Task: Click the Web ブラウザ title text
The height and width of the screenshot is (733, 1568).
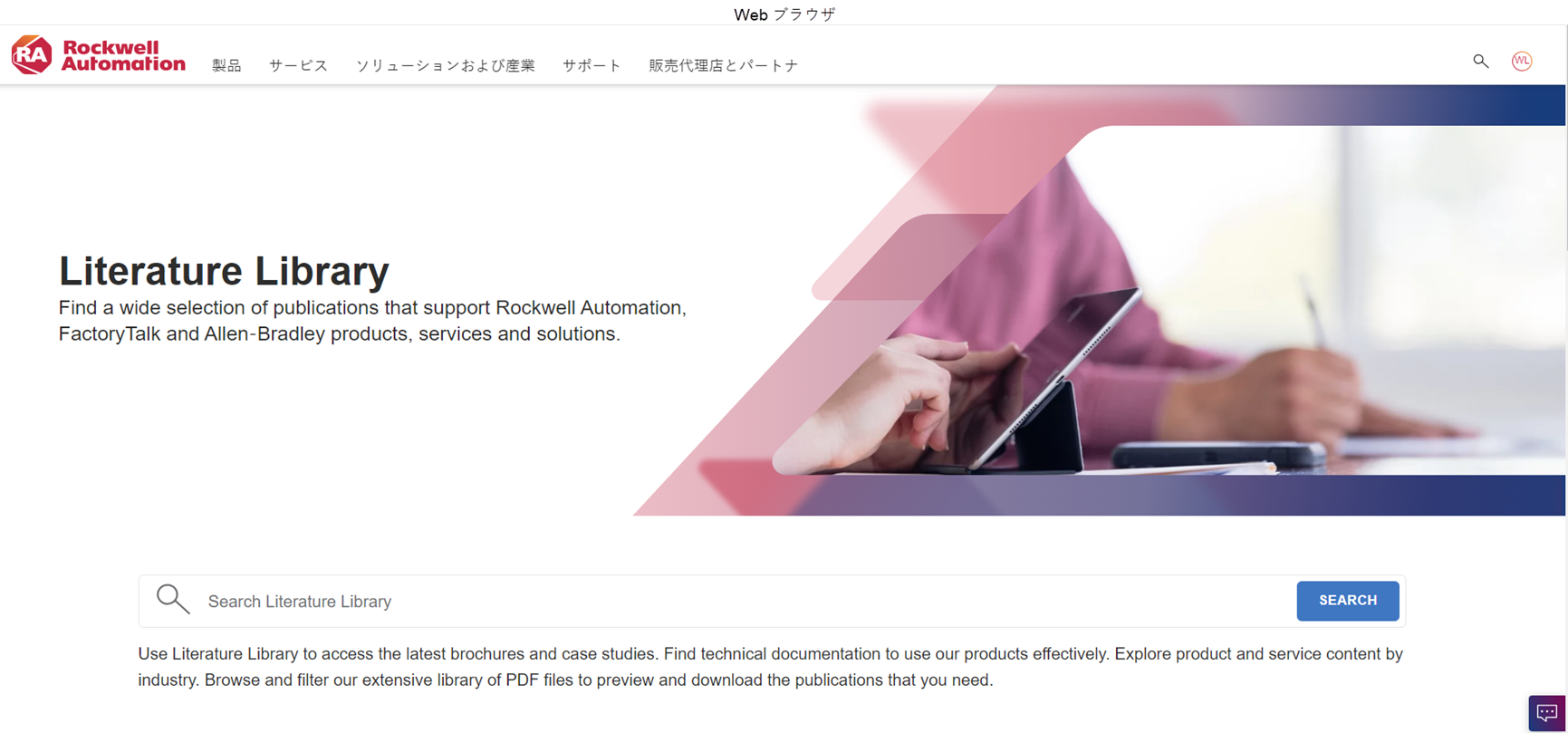Action: (x=784, y=14)
